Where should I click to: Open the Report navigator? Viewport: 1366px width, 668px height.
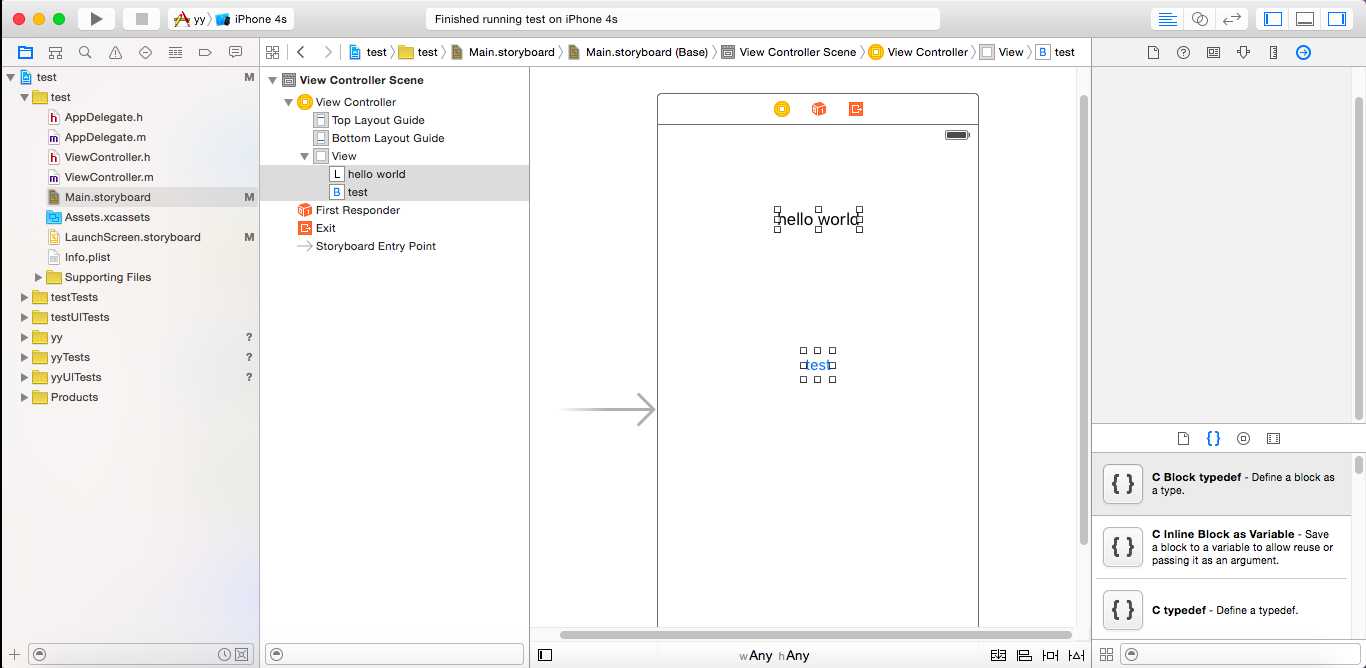click(x=235, y=52)
